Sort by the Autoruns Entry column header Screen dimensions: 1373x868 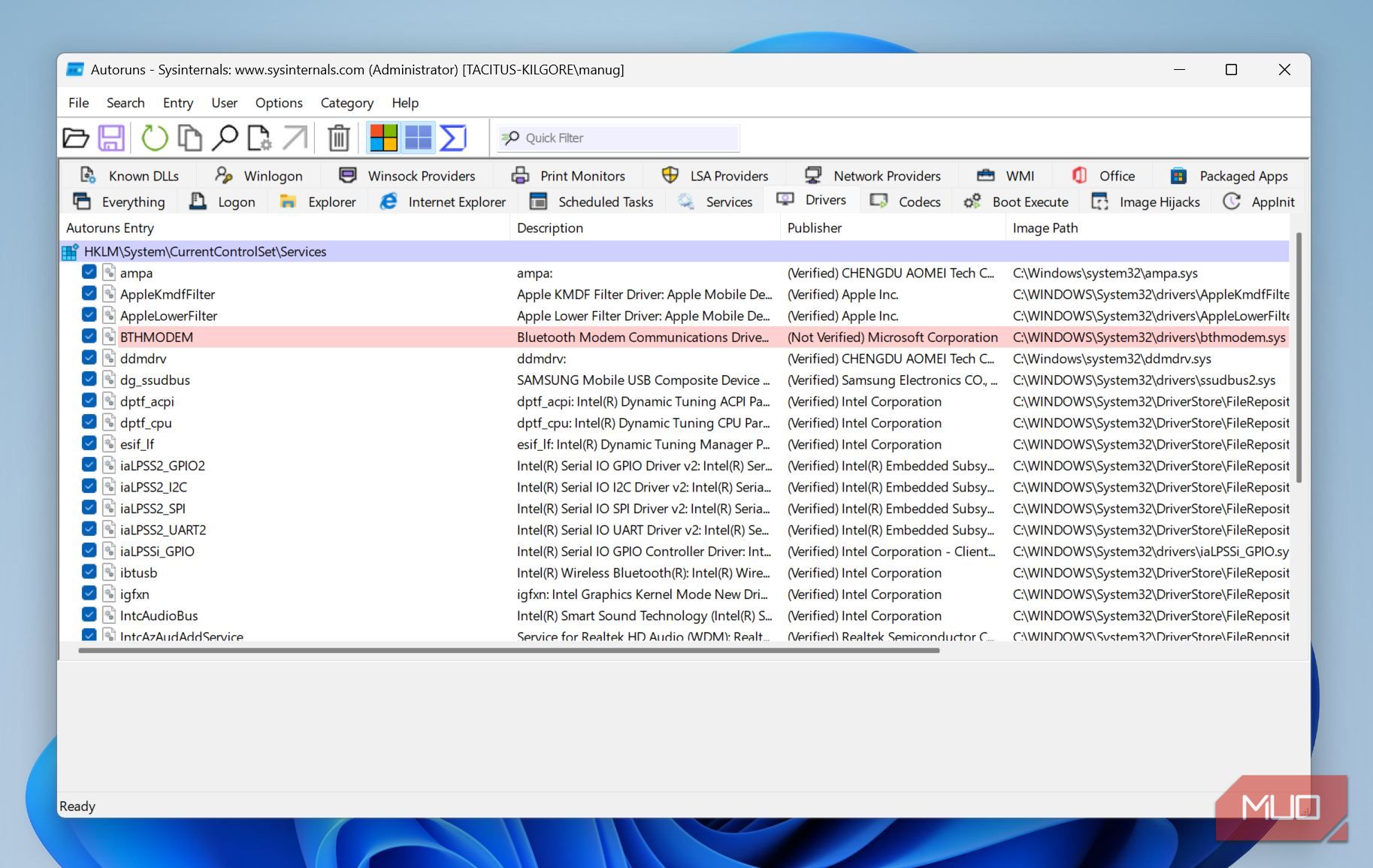pos(284,228)
